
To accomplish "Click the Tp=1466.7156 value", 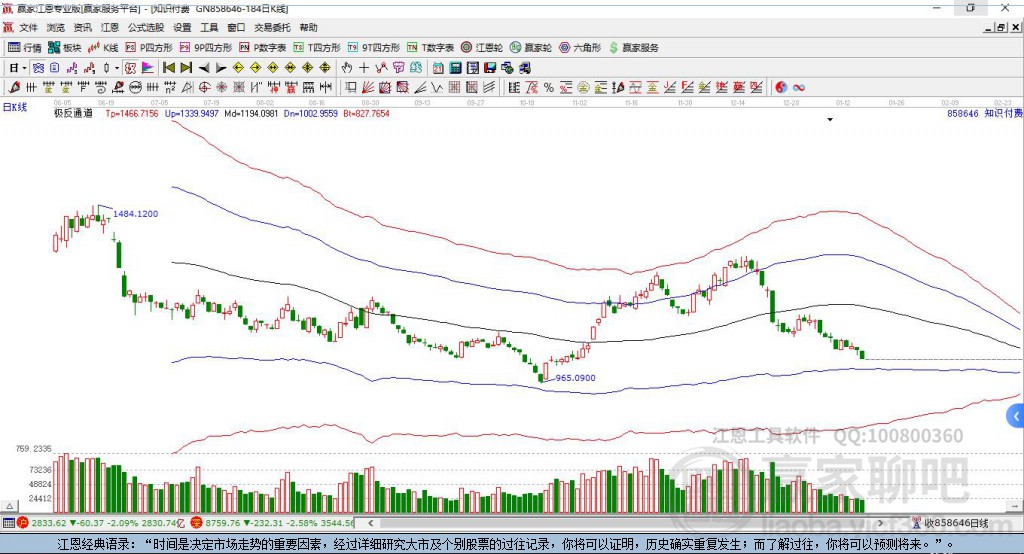I will pyautogui.click(x=132, y=114).
